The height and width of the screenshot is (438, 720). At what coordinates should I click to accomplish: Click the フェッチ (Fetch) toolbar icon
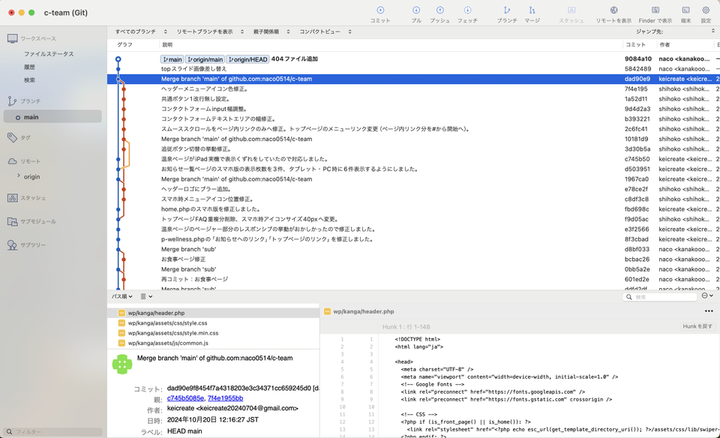tap(467, 11)
